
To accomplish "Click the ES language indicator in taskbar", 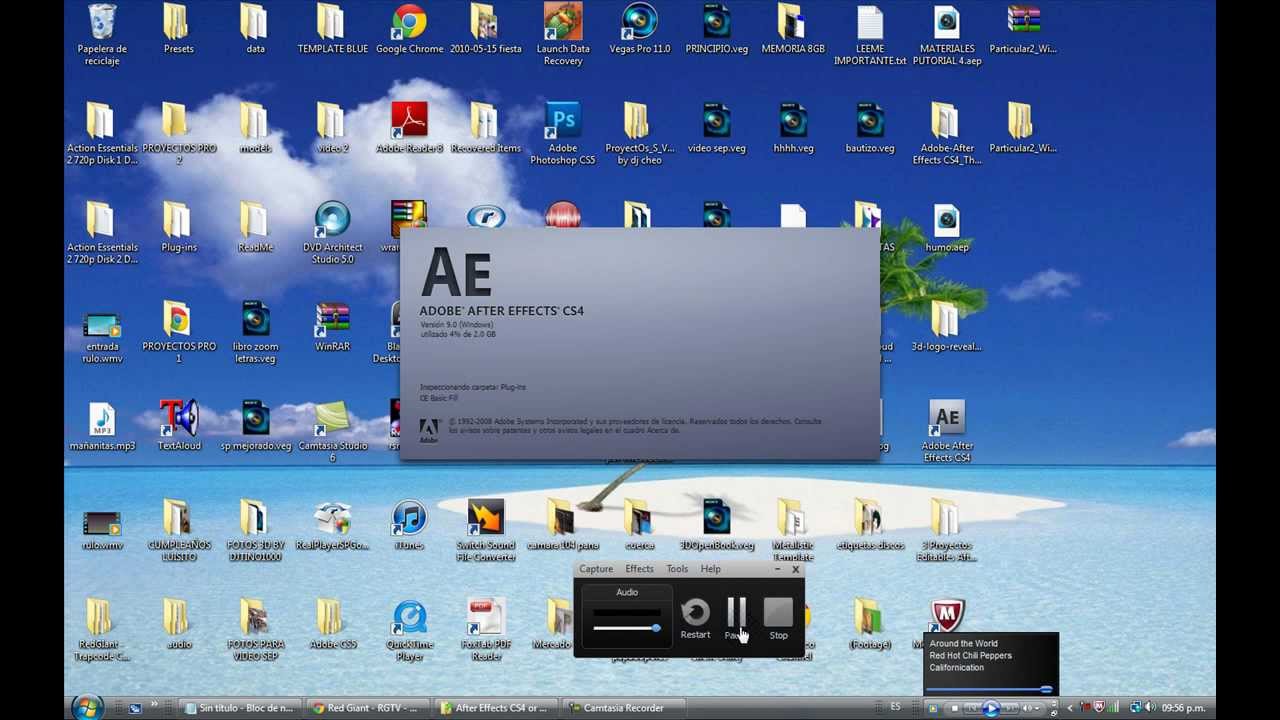I will coord(895,707).
